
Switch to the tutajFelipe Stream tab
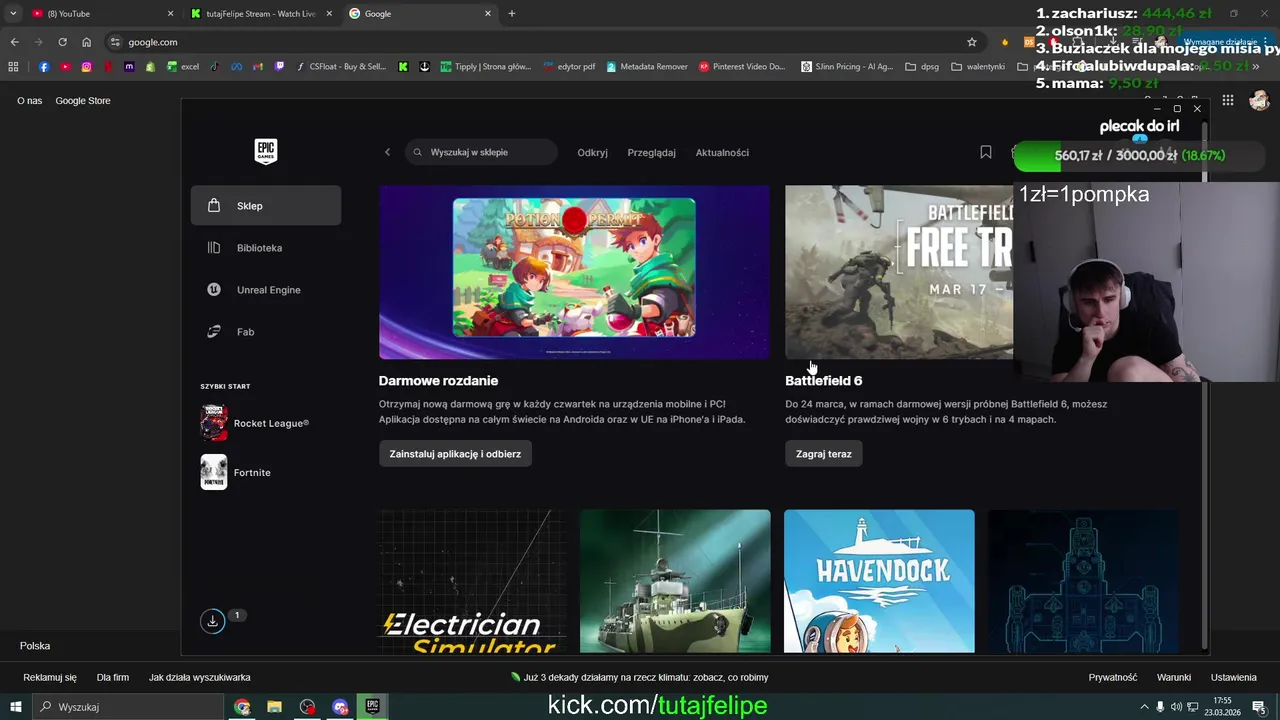[260, 14]
